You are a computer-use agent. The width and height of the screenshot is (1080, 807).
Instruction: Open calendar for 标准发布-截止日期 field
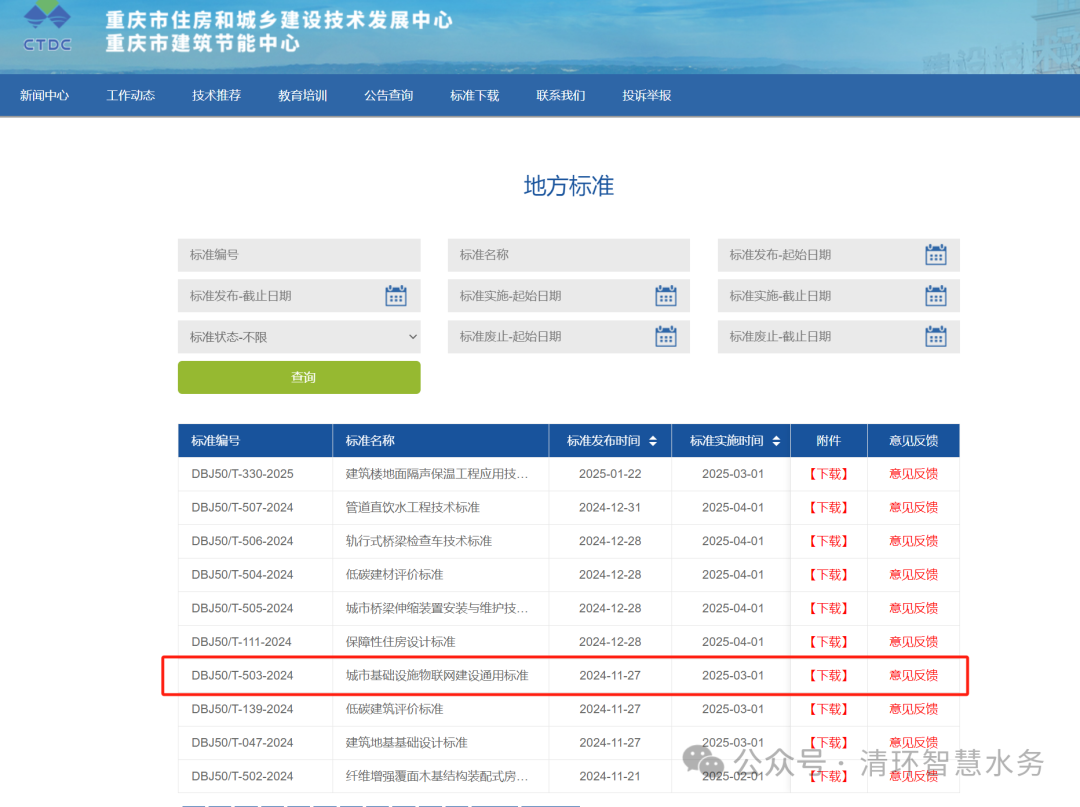pos(396,296)
